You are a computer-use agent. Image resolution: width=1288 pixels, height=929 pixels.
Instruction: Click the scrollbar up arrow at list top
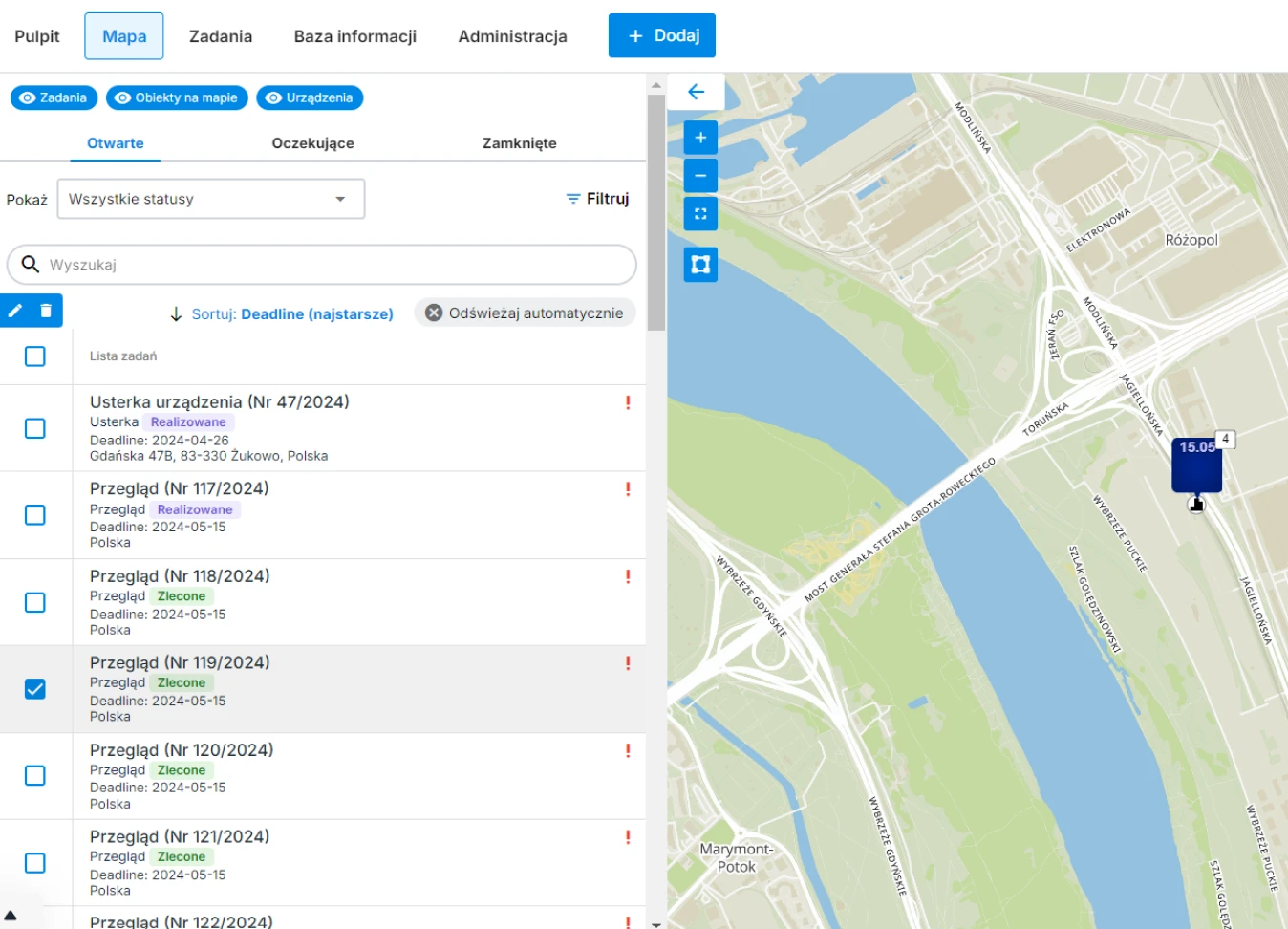click(x=656, y=85)
